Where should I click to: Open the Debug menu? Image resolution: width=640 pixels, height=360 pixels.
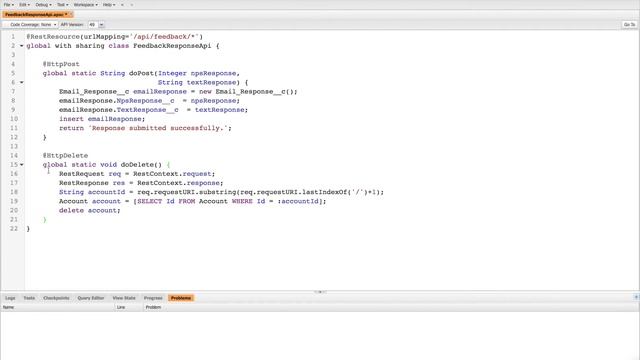coord(43,5)
